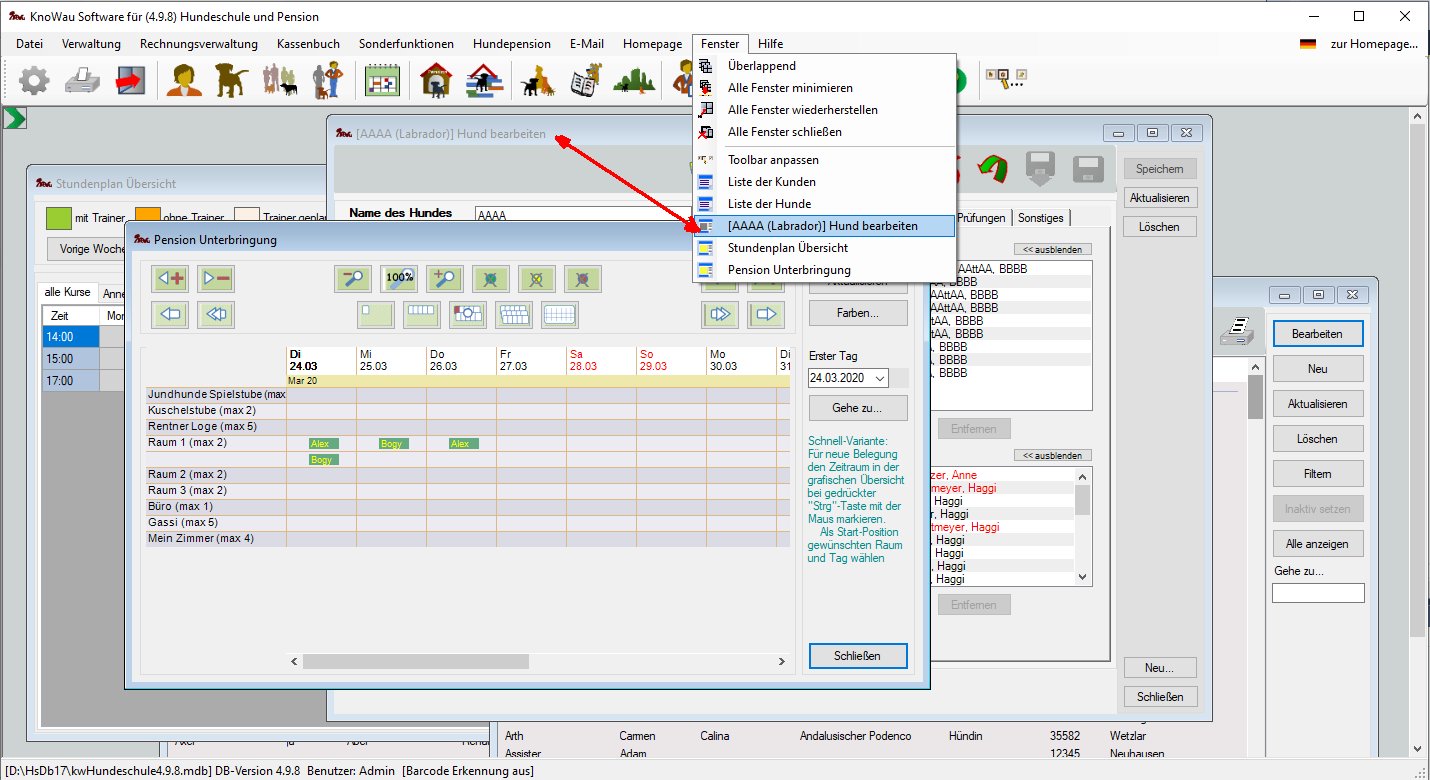
Task: Click the printer icon in the main toolbar
Action: point(83,81)
